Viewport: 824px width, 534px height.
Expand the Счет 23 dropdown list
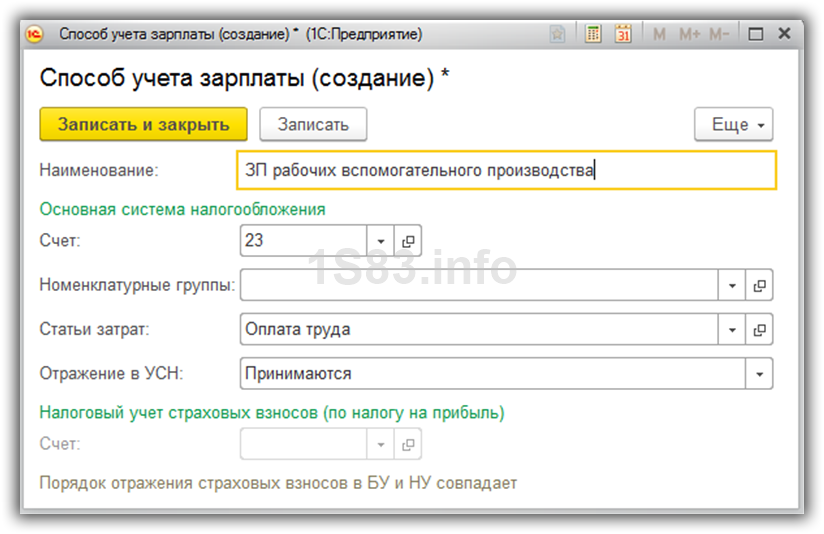point(381,242)
